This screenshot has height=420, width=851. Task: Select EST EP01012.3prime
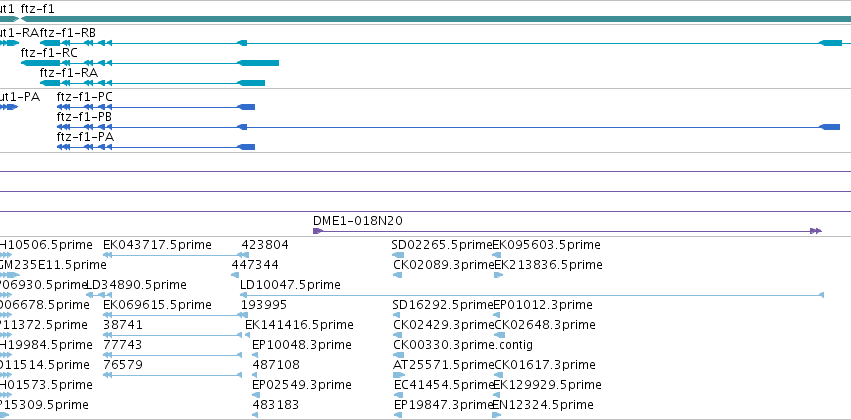[x=543, y=305]
